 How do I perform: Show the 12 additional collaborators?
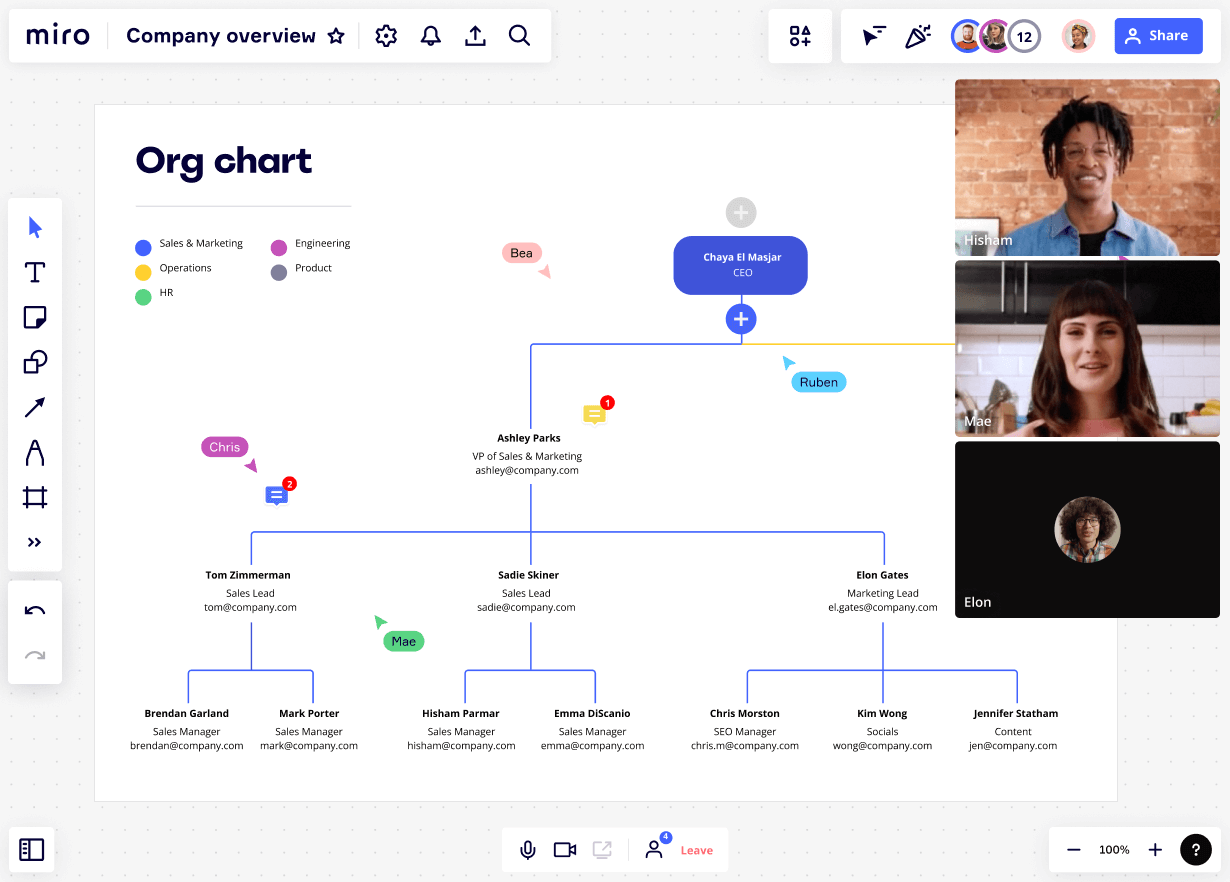coord(1024,37)
